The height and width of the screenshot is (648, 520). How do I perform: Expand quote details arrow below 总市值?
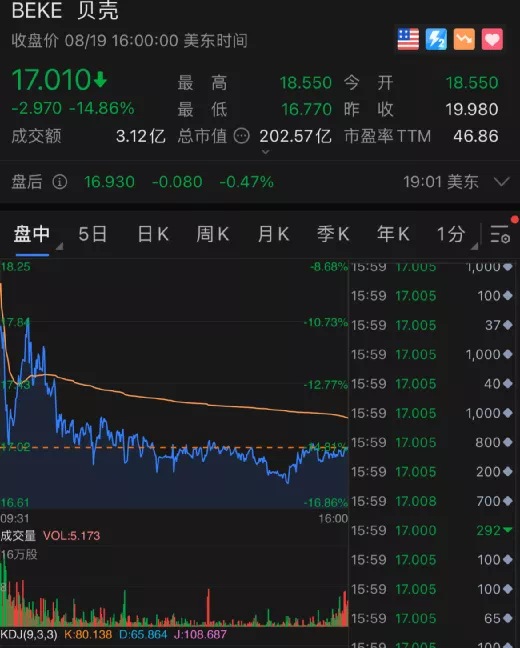click(266, 152)
